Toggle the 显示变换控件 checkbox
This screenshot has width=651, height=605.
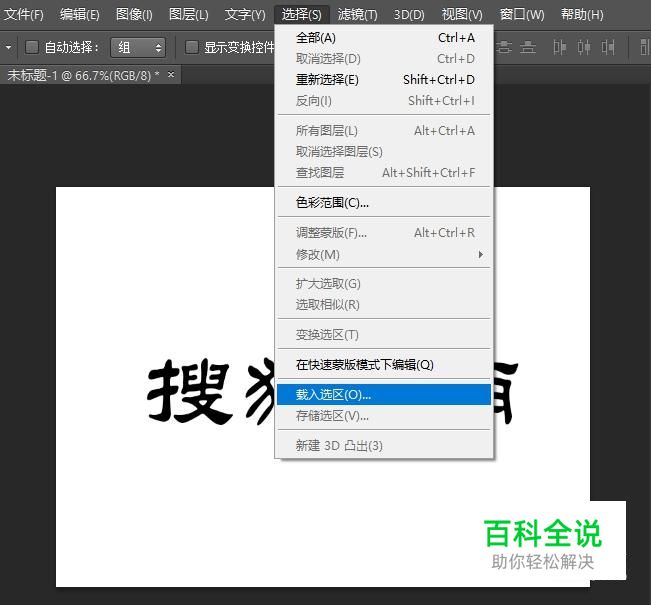191,47
